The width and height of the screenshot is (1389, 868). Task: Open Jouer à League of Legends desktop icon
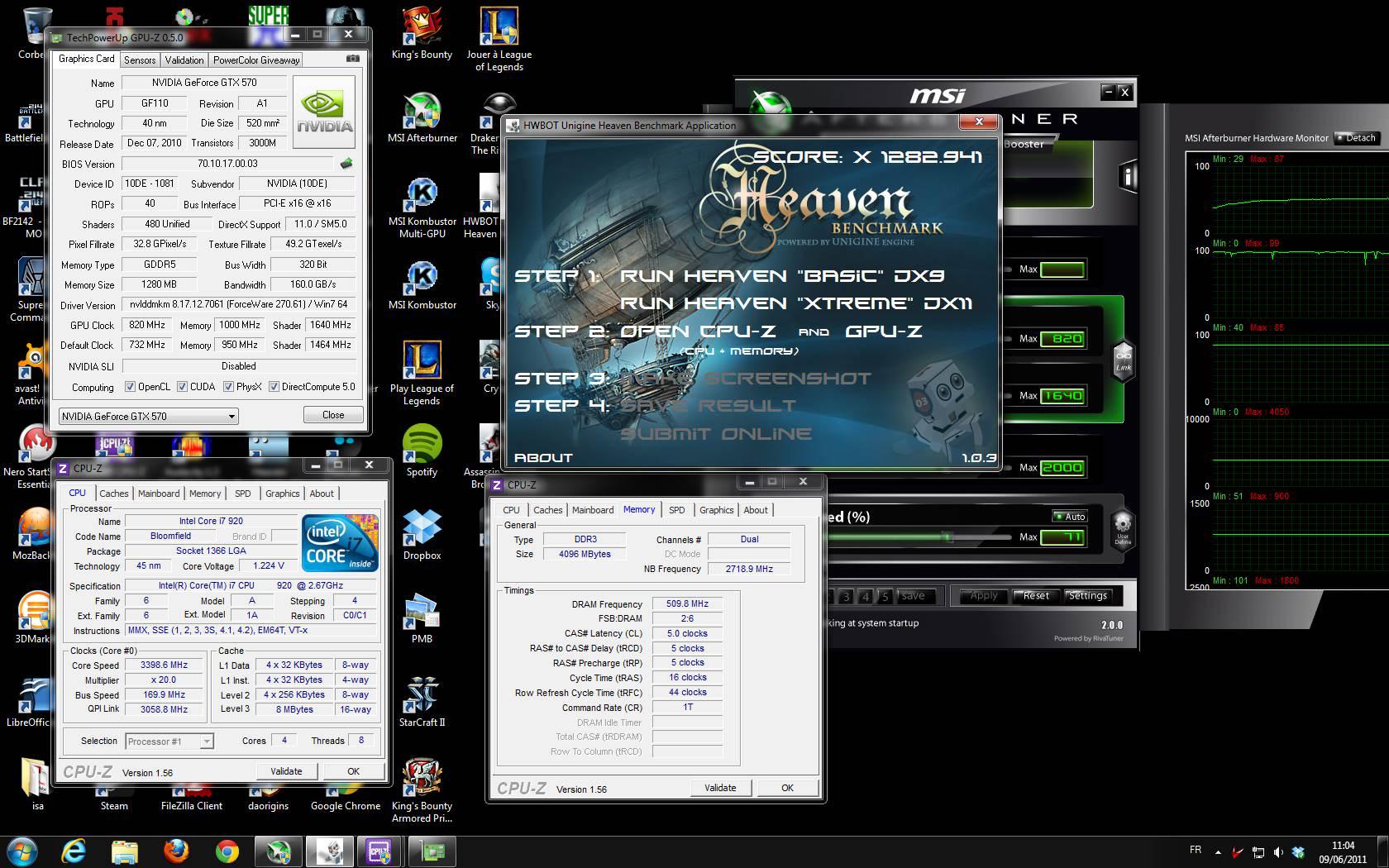499,40
